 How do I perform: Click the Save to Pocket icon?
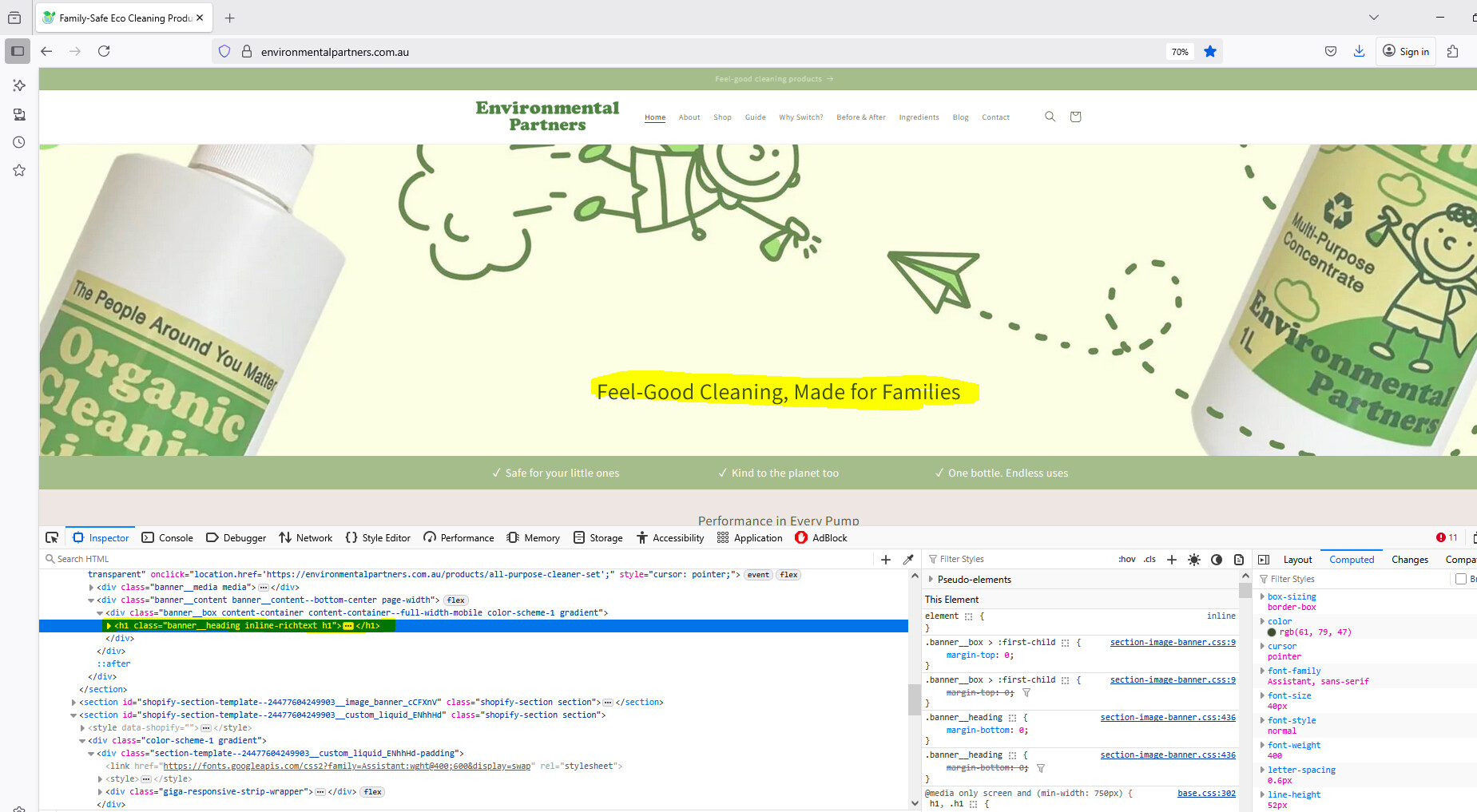(1331, 51)
